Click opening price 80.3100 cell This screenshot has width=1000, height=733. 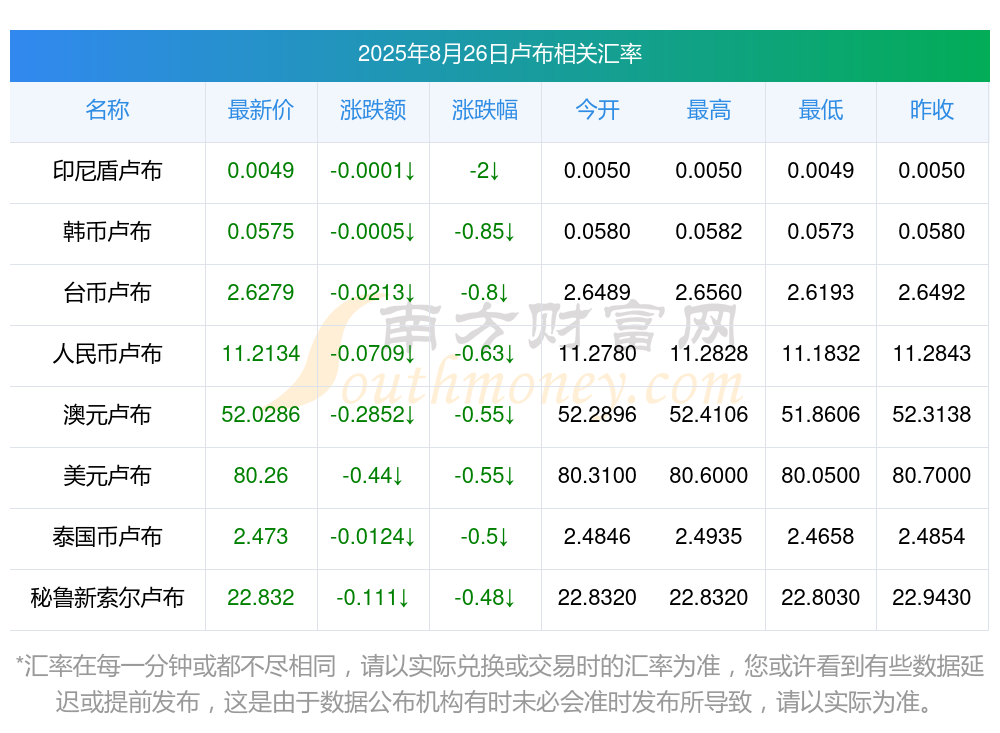click(597, 476)
